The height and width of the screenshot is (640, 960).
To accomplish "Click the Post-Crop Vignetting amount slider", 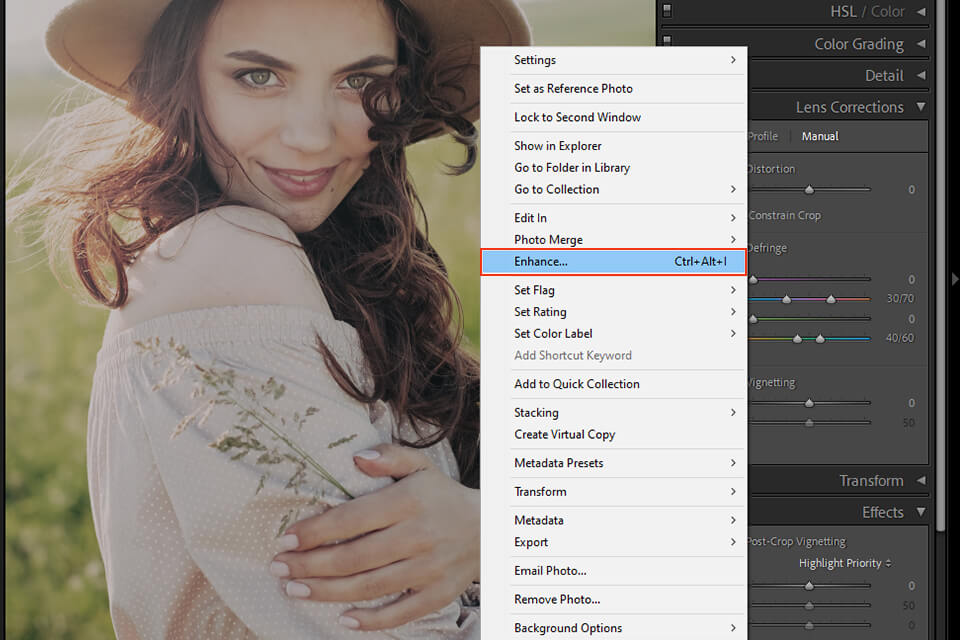I will (x=809, y=586).
